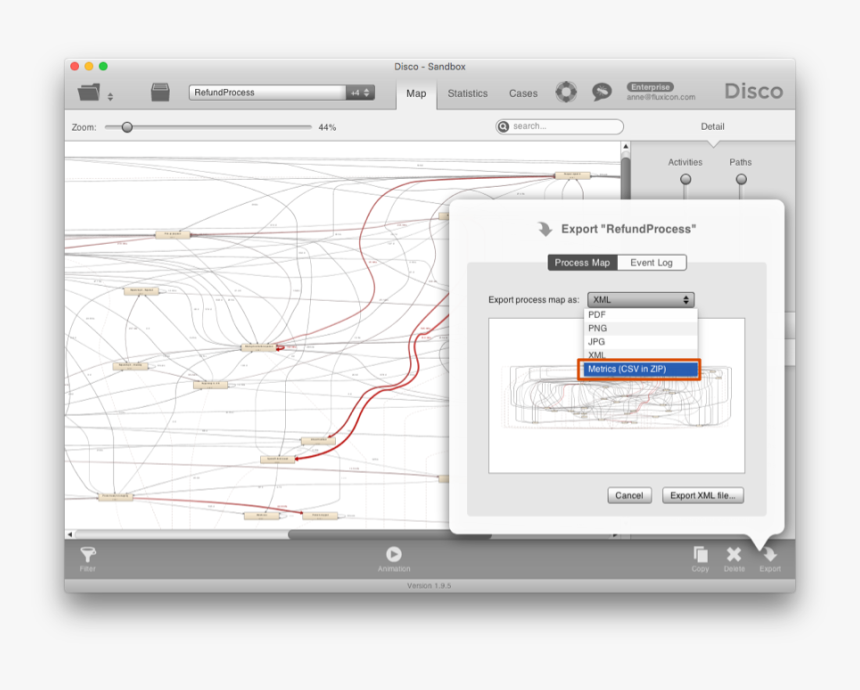Click the 44% zoom value
Image resolution: width=860 pixels, height=690 pixels.
click(327, 127)
